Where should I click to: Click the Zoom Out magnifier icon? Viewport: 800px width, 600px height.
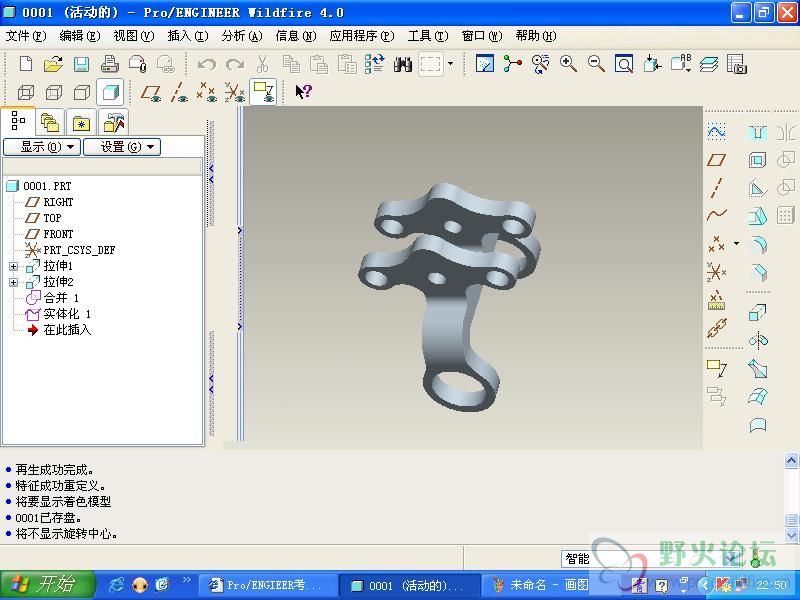point(596,64)
